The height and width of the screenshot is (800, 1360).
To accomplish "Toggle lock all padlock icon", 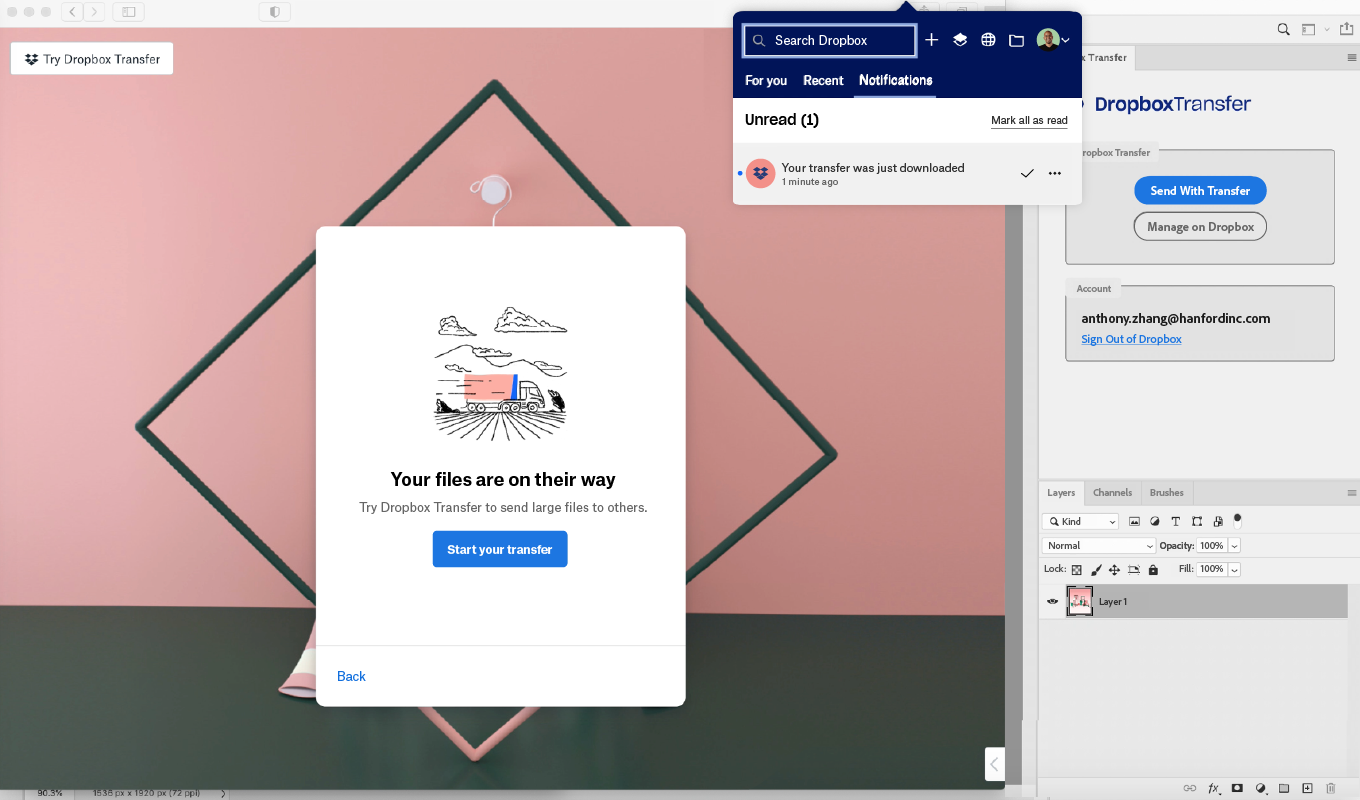I will click(1153, 569).
